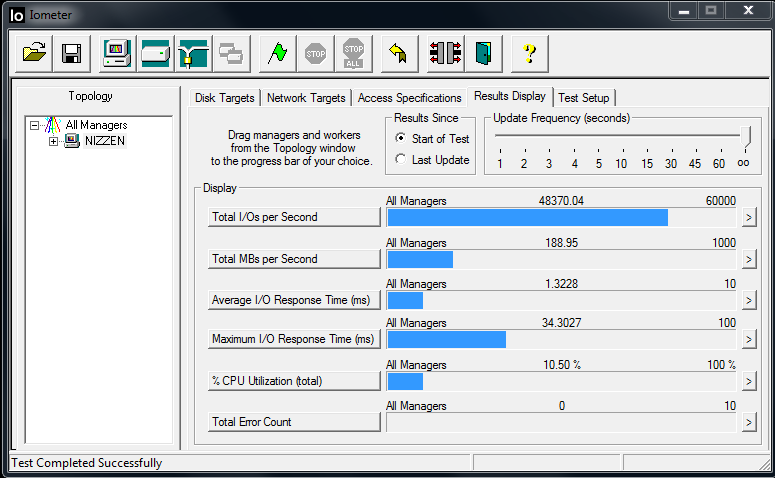
Task: Click the Maximum I/O Response Time bar
Action: coord(562,340)
